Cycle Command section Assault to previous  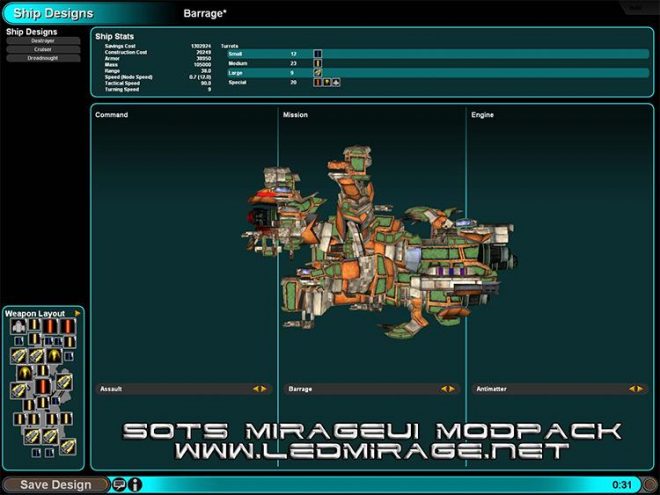click(x=256, y=389)
